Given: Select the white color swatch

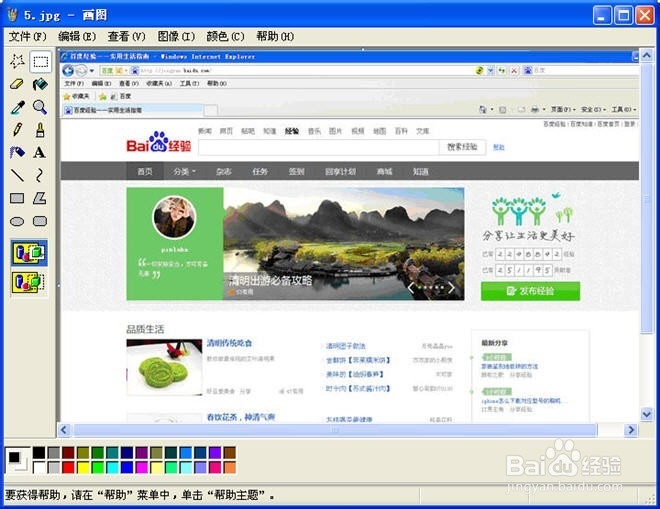Looking at the screenshot, I should point(39,467).
